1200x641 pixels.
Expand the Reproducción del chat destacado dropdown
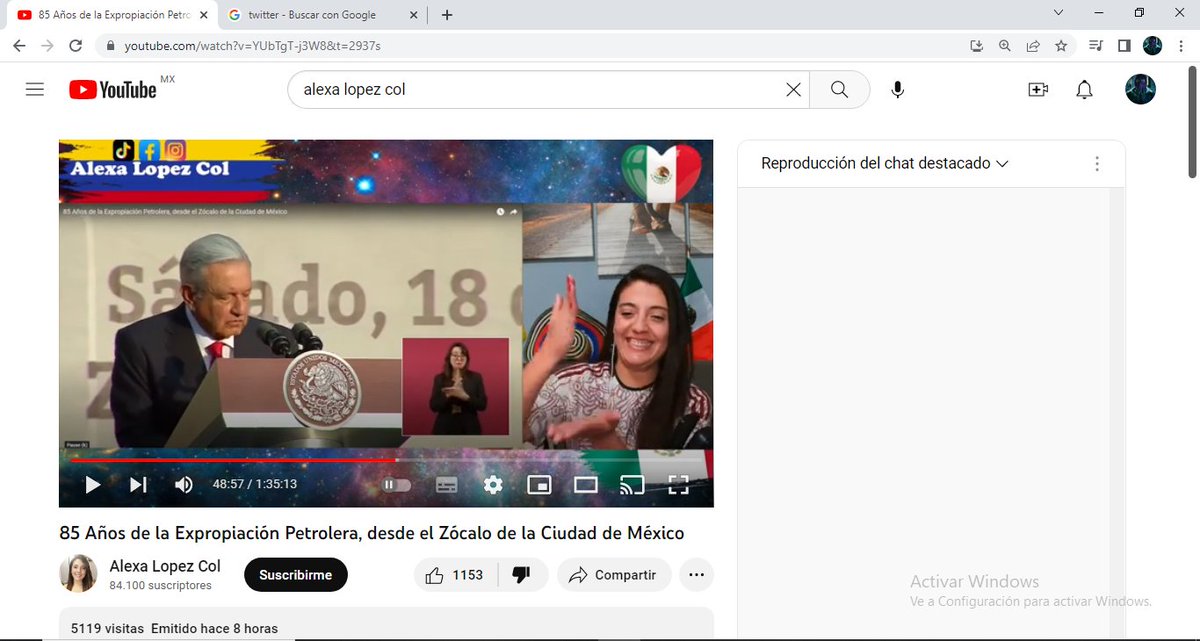[x=885, y=163]
